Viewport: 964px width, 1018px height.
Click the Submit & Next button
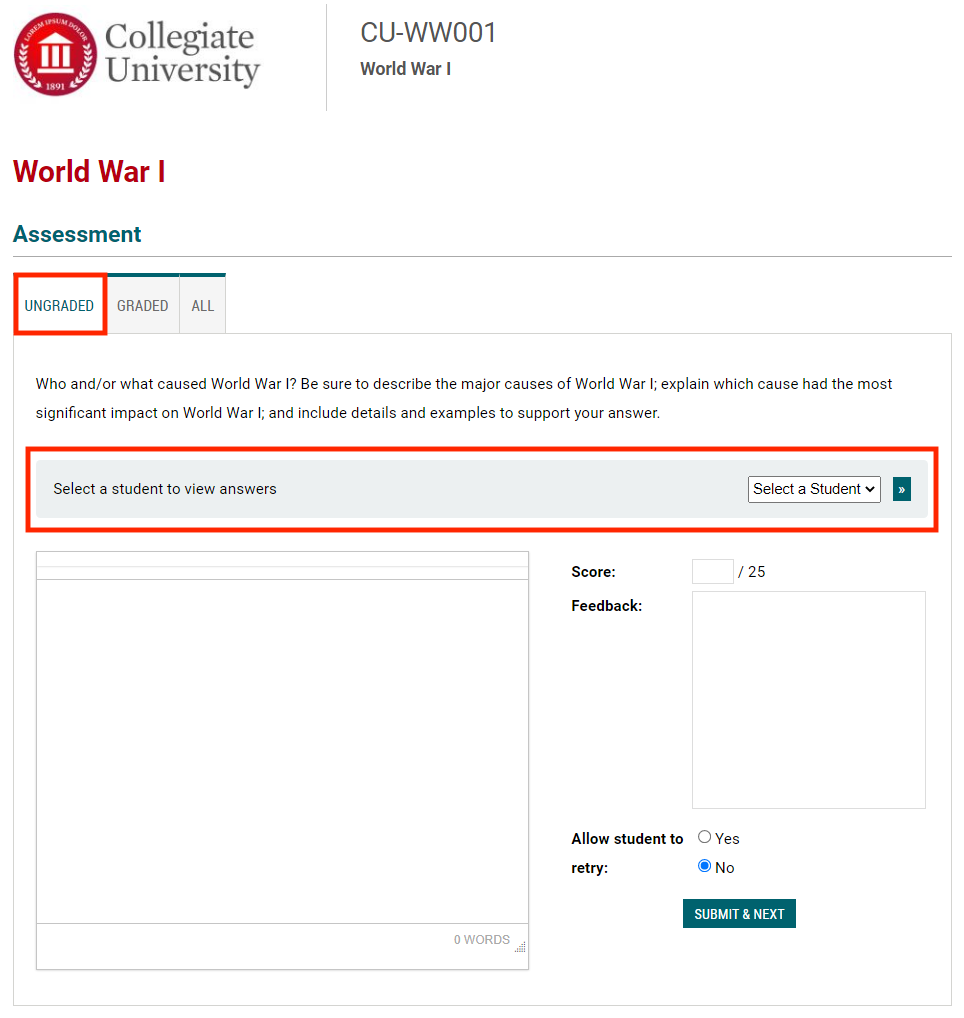click(739, 913)
